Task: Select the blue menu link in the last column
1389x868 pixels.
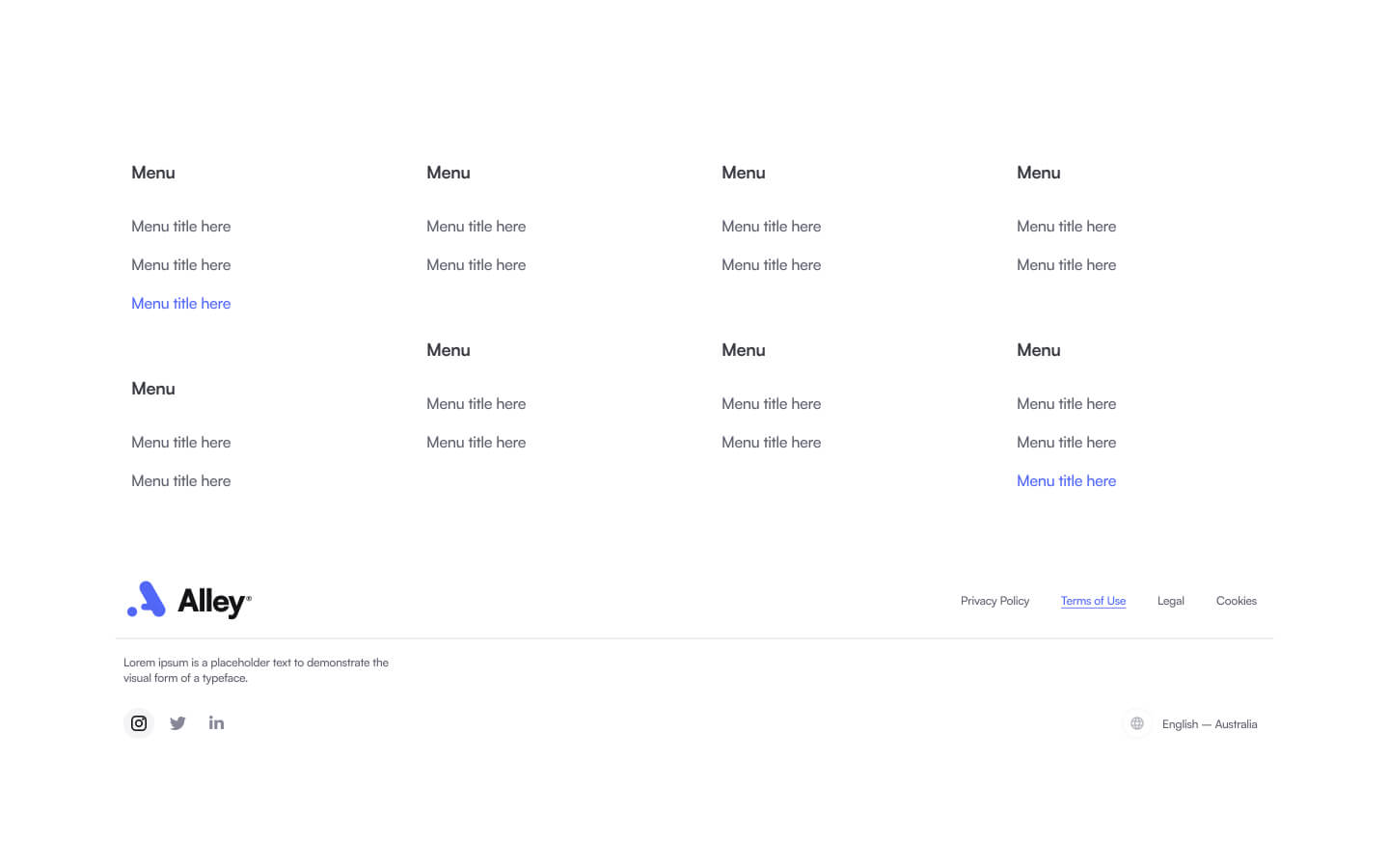Action: (1066, 481)
